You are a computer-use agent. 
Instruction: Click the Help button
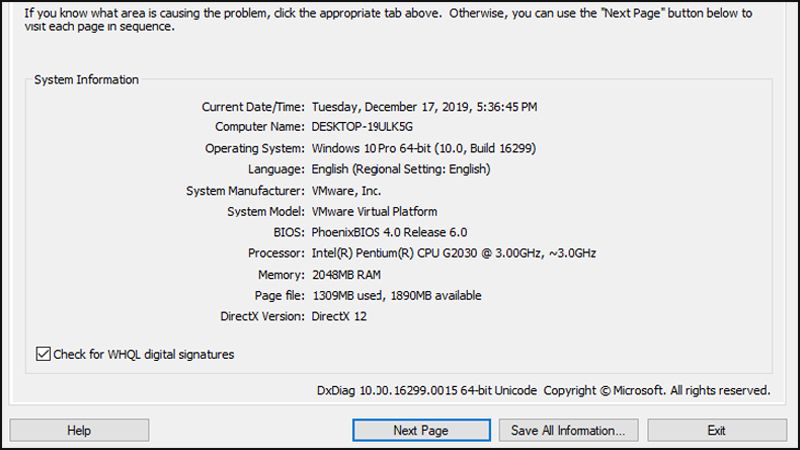coord(79,430)
